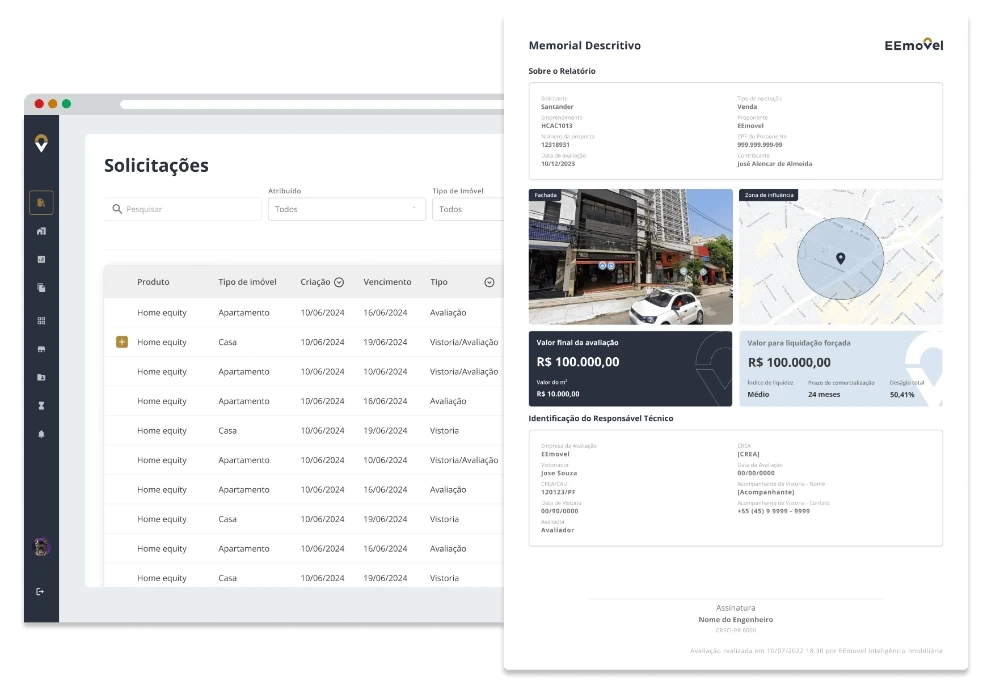This screenshot has height=681, width=1000.
Task: Click Jose Souza under Vistoriador
Action: (559, 473)
